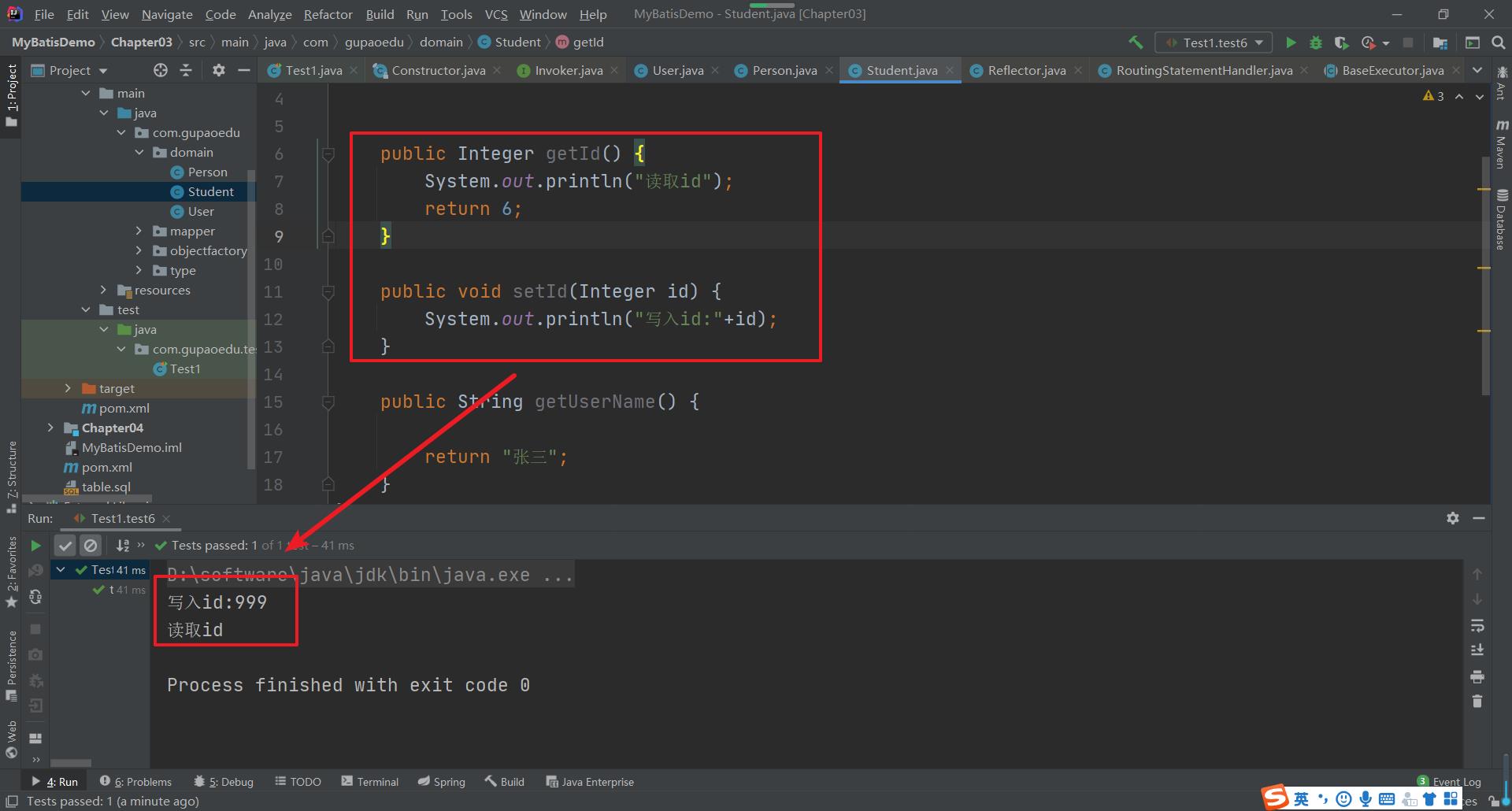Enable soft-wrap in the console output
Screen dimensions: 1512x811
[x=1477, y=625]
